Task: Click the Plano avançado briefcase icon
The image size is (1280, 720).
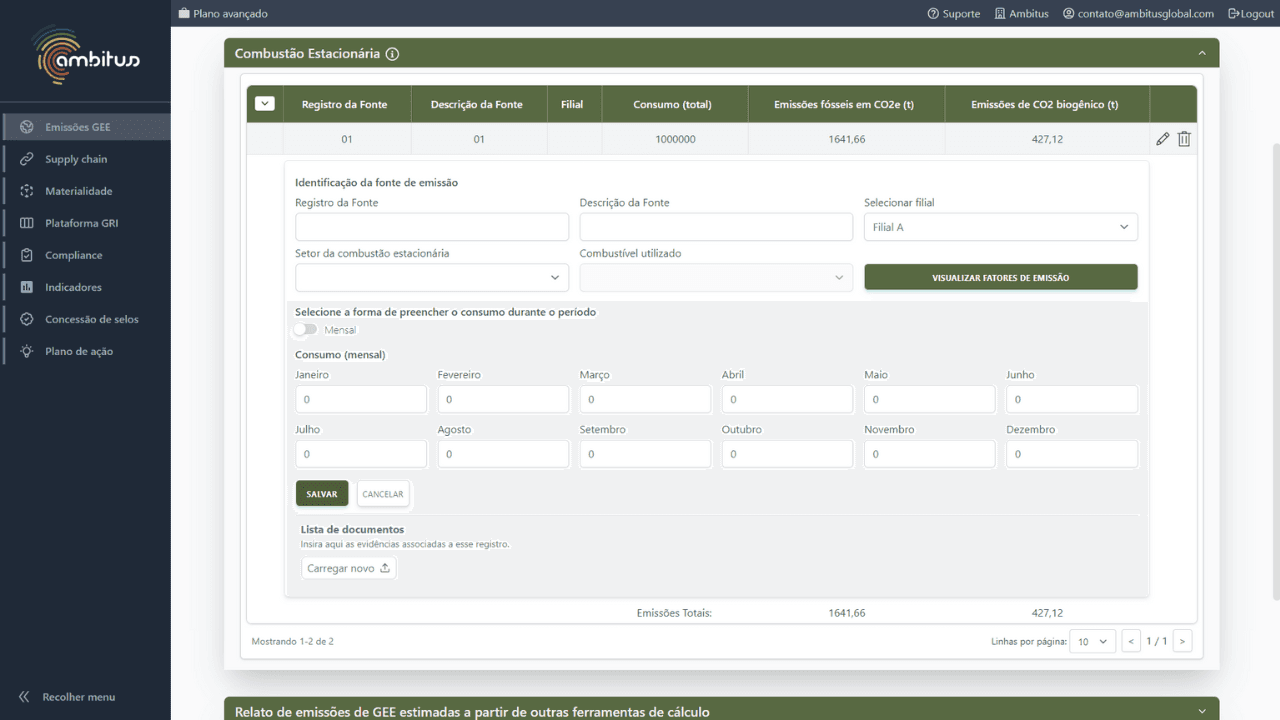Action: (x=184, y=13)
